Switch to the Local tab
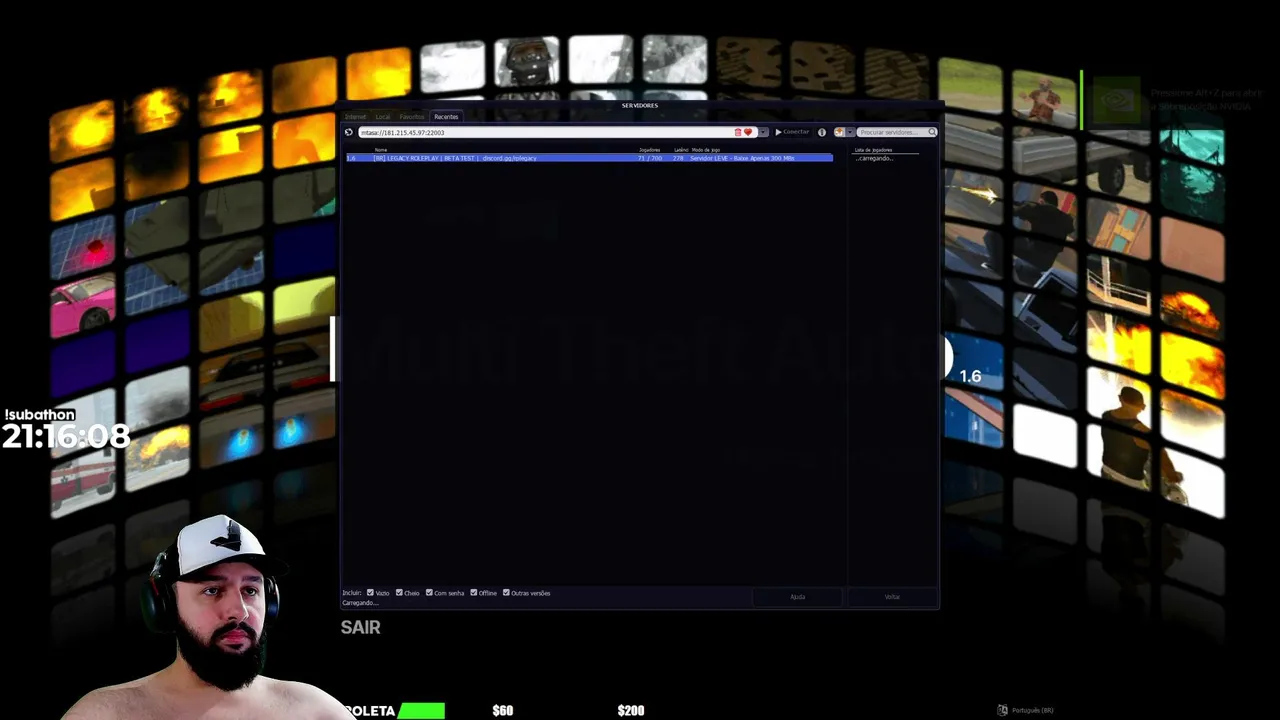The image size is (1280, 720). coord(383,117)
